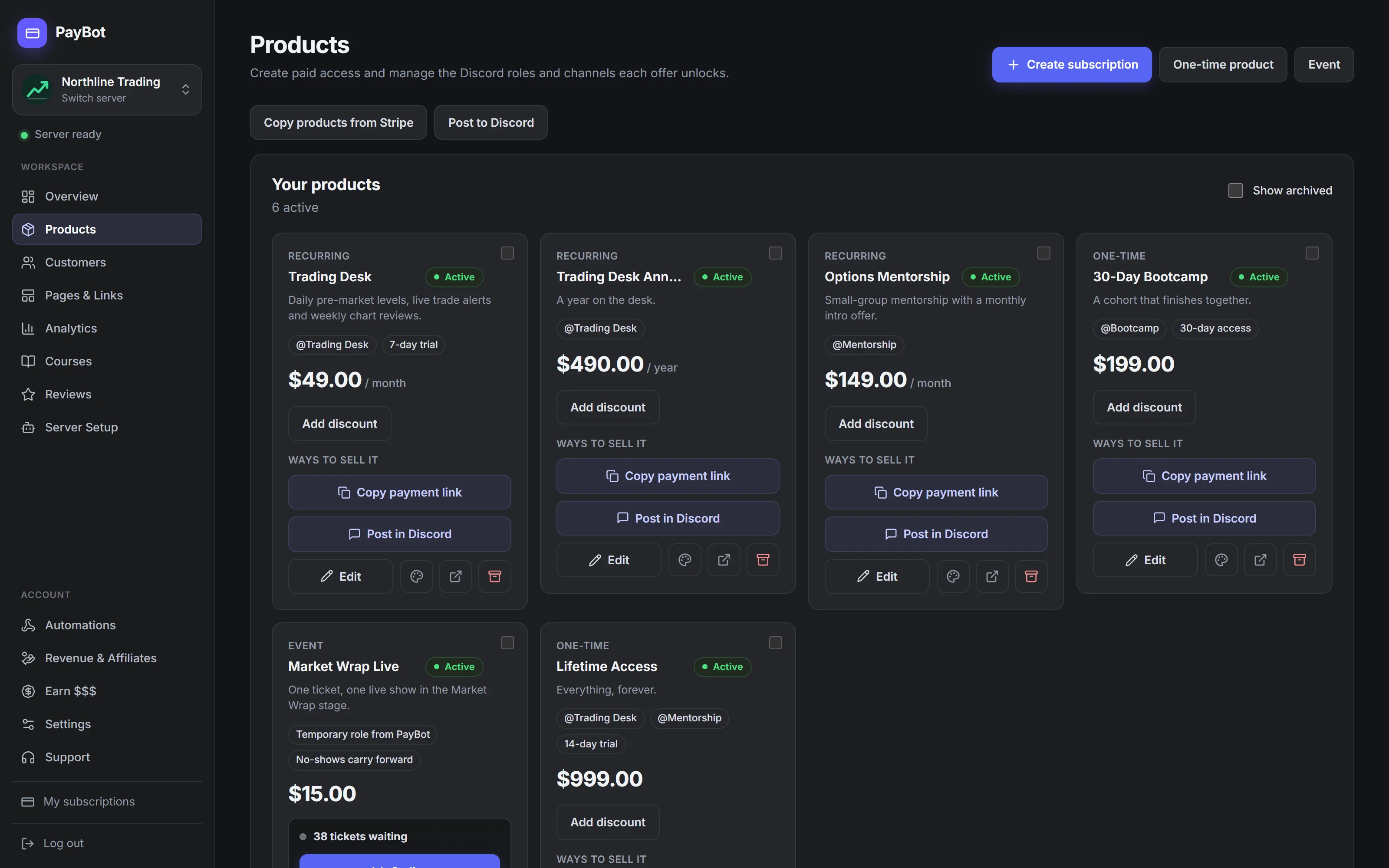Copy payment link for 30-Day Bootcamp

coord(1204,476)
